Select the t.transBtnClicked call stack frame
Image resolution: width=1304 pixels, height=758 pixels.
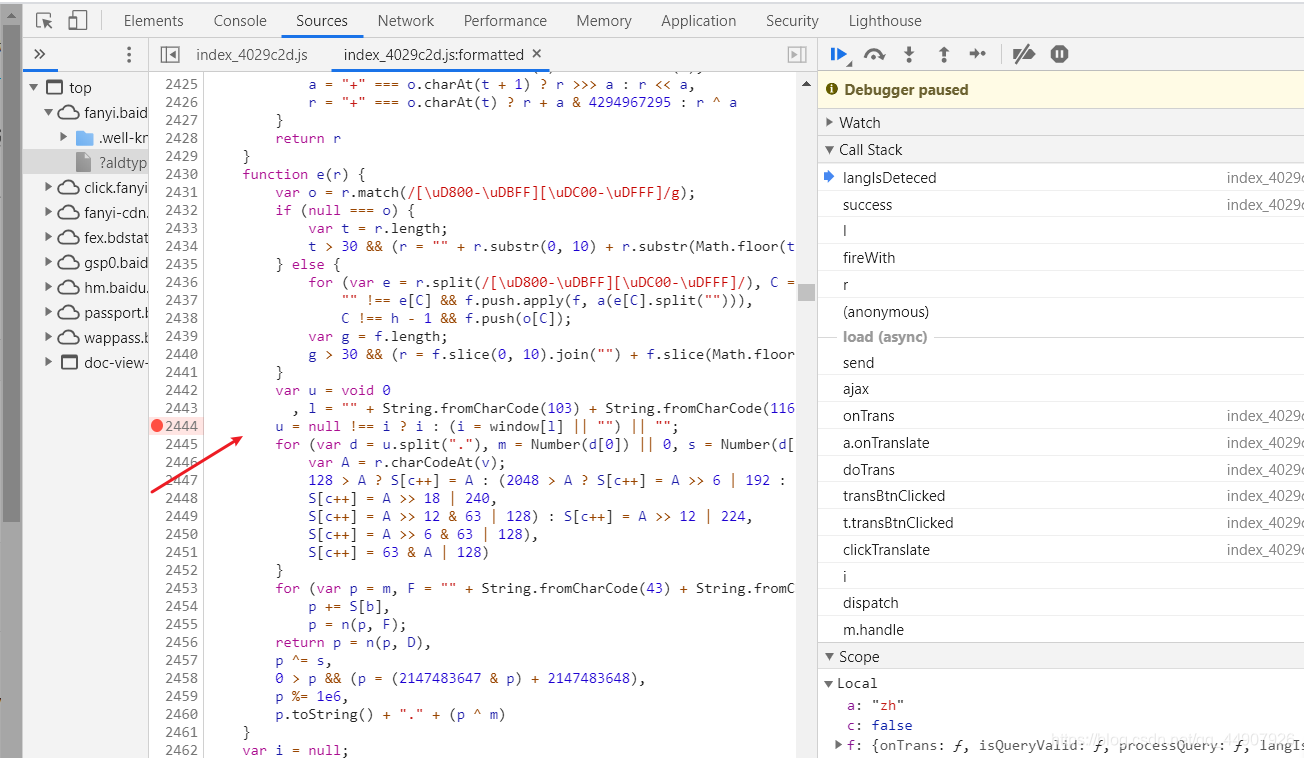click(x=1061, y=522)
